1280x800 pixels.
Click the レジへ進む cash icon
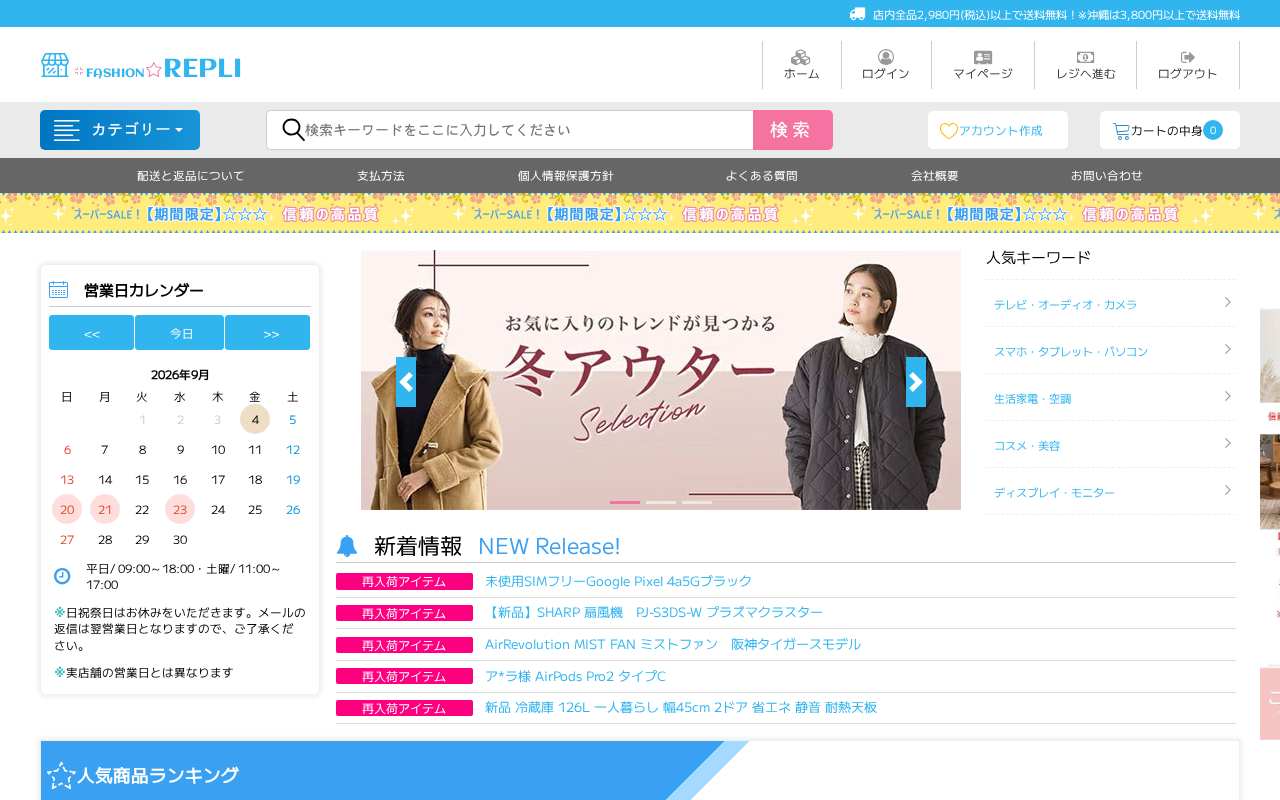tap(1085, 58)
